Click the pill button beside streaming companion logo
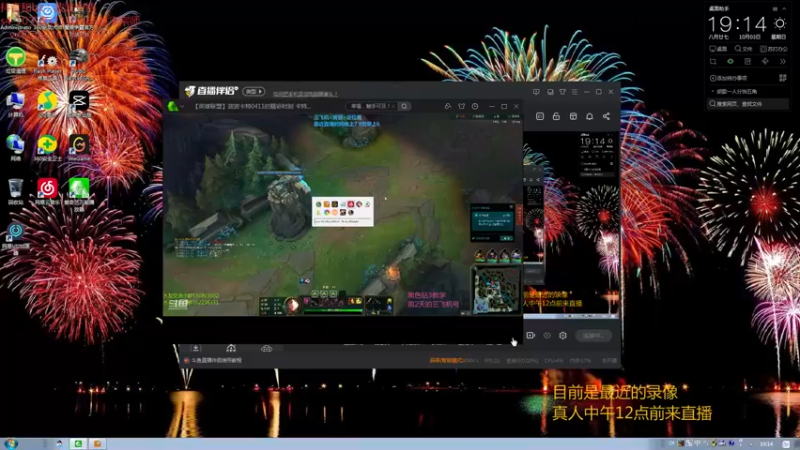Image resolution: width=800 pixels, height=450 pixels. coord(254,91)
